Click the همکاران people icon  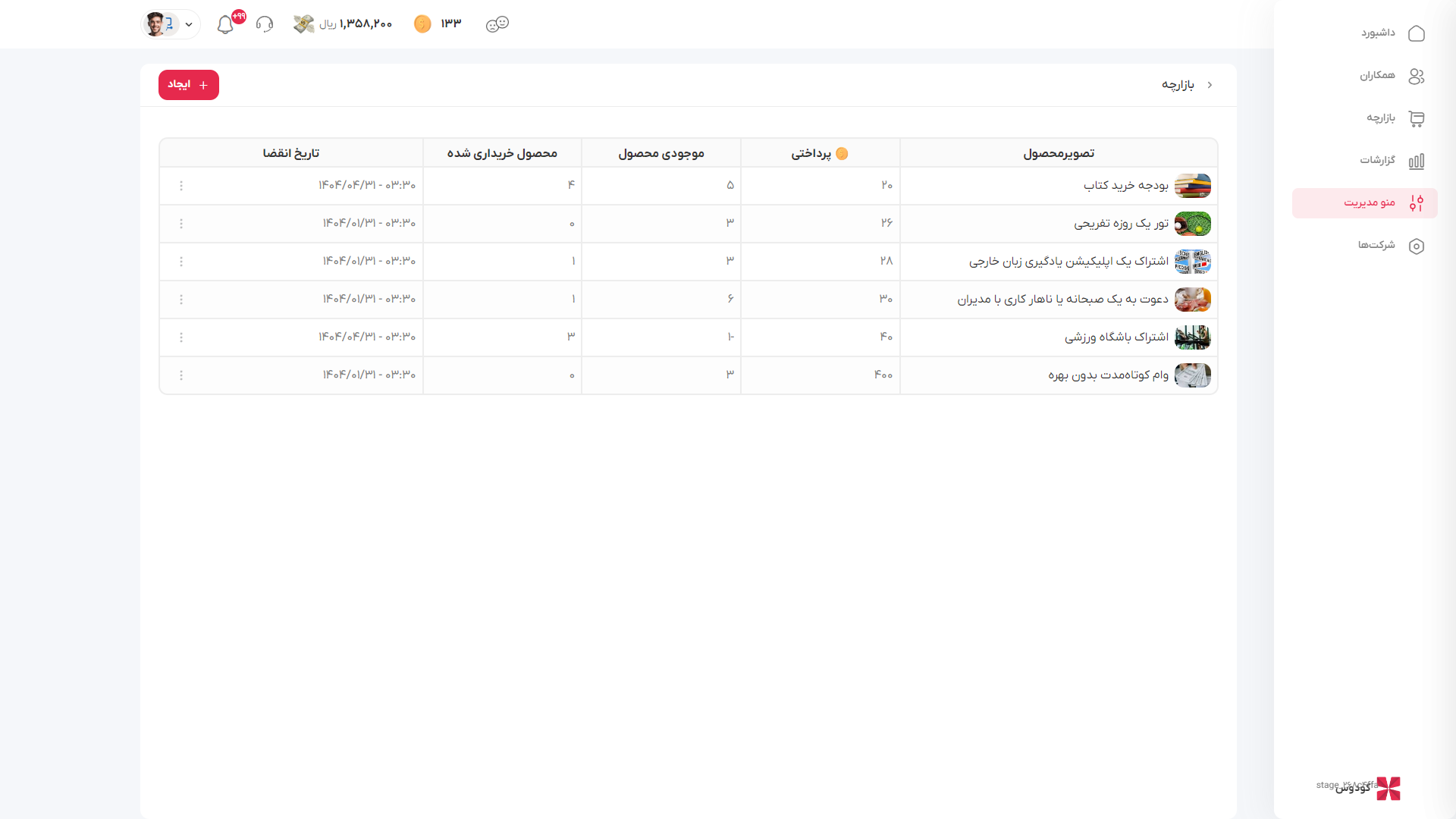pyautogui.click(x=1416, y=76)
